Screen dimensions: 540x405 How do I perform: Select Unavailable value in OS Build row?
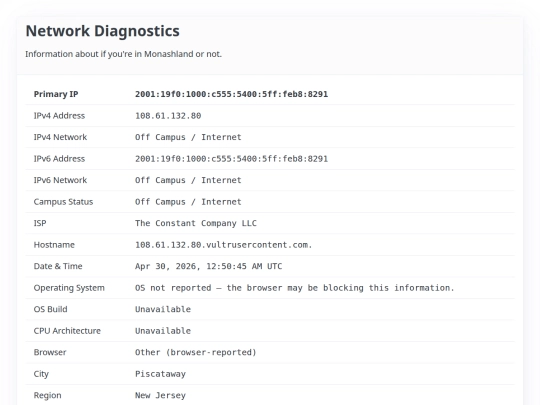coord(163,309)
